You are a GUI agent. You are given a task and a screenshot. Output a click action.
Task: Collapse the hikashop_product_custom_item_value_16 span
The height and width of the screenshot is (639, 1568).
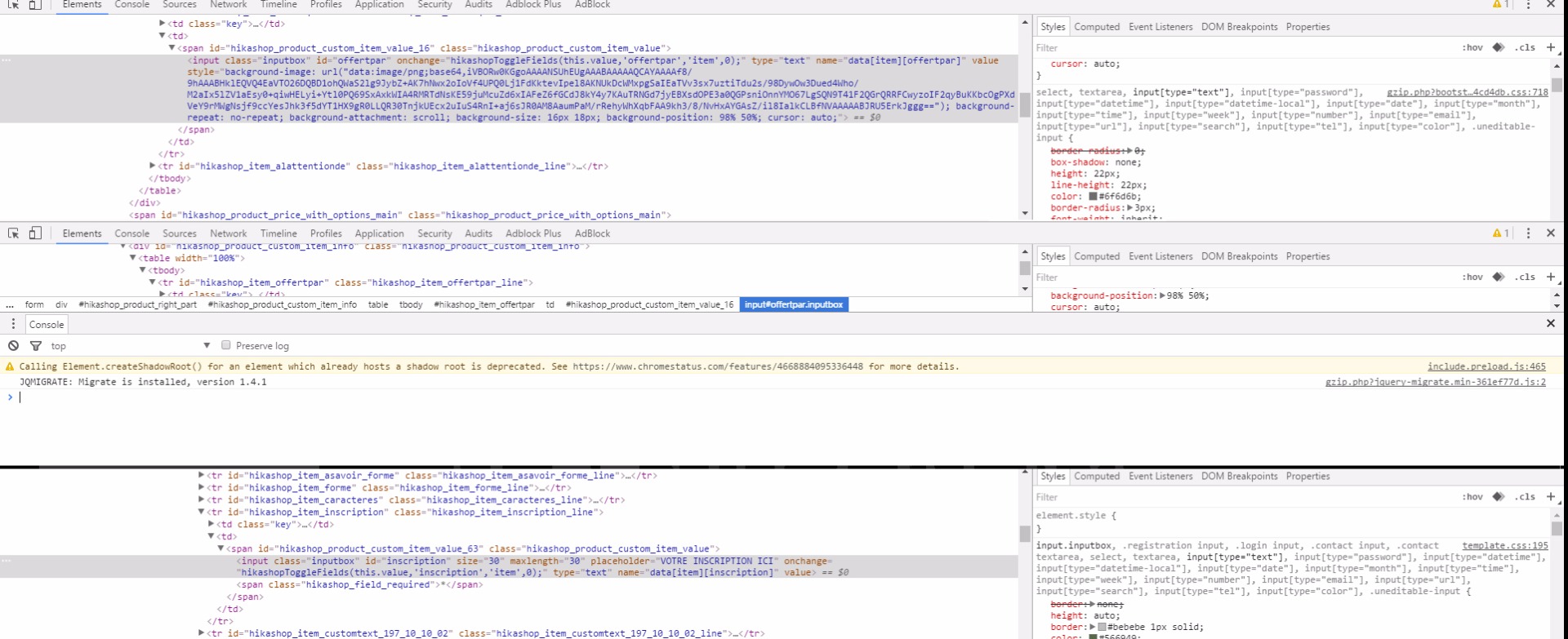tap(172, 48)
